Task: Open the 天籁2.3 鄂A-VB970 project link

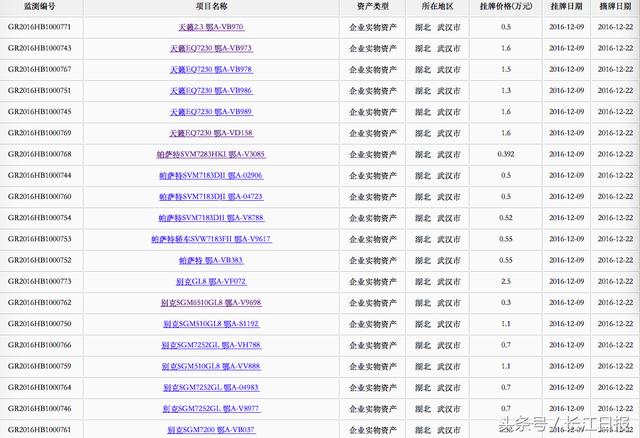Action: tap(211, 27)
